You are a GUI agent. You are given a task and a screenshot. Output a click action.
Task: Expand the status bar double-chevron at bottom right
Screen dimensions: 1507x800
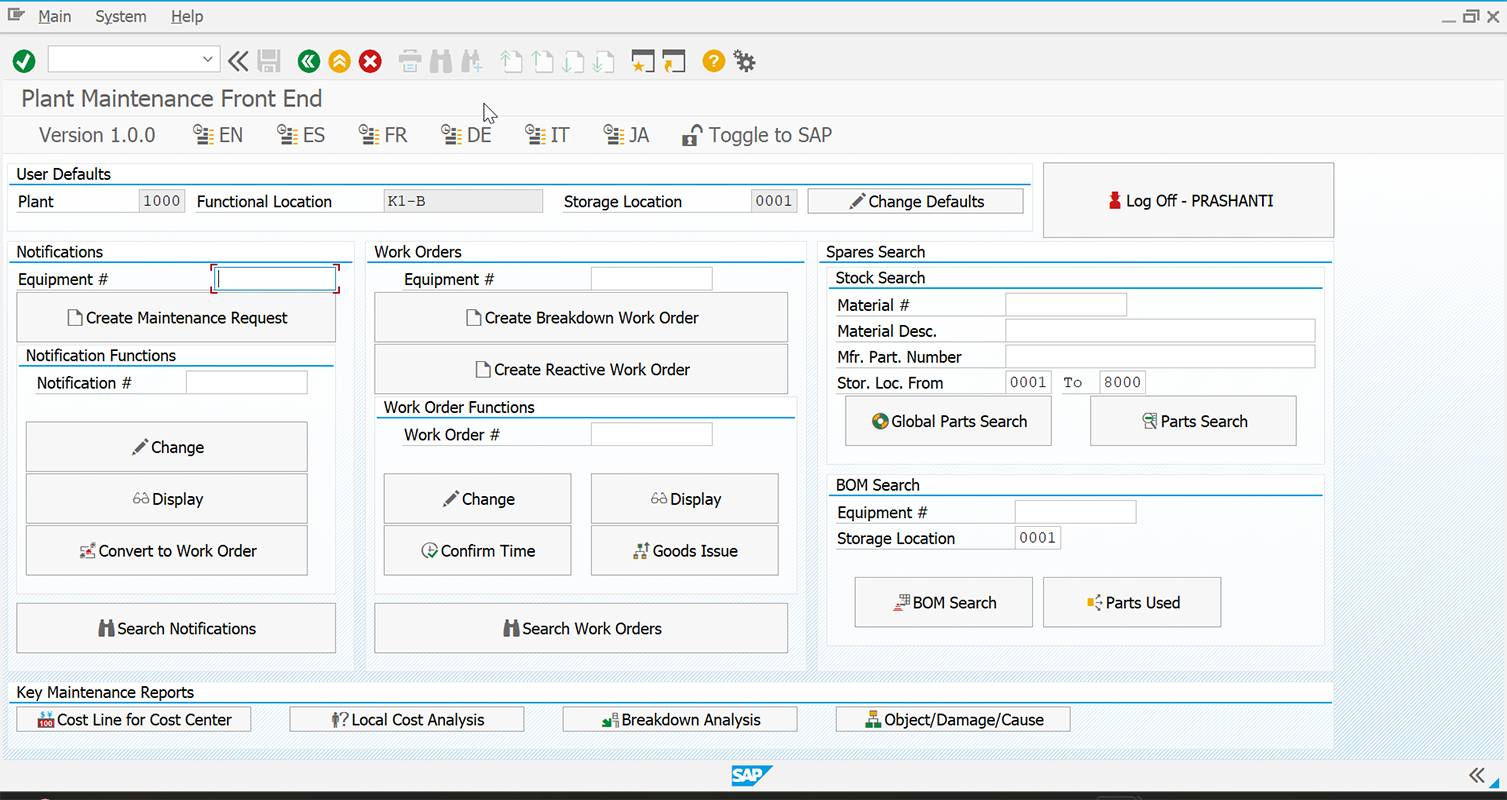pos(1477,776)
